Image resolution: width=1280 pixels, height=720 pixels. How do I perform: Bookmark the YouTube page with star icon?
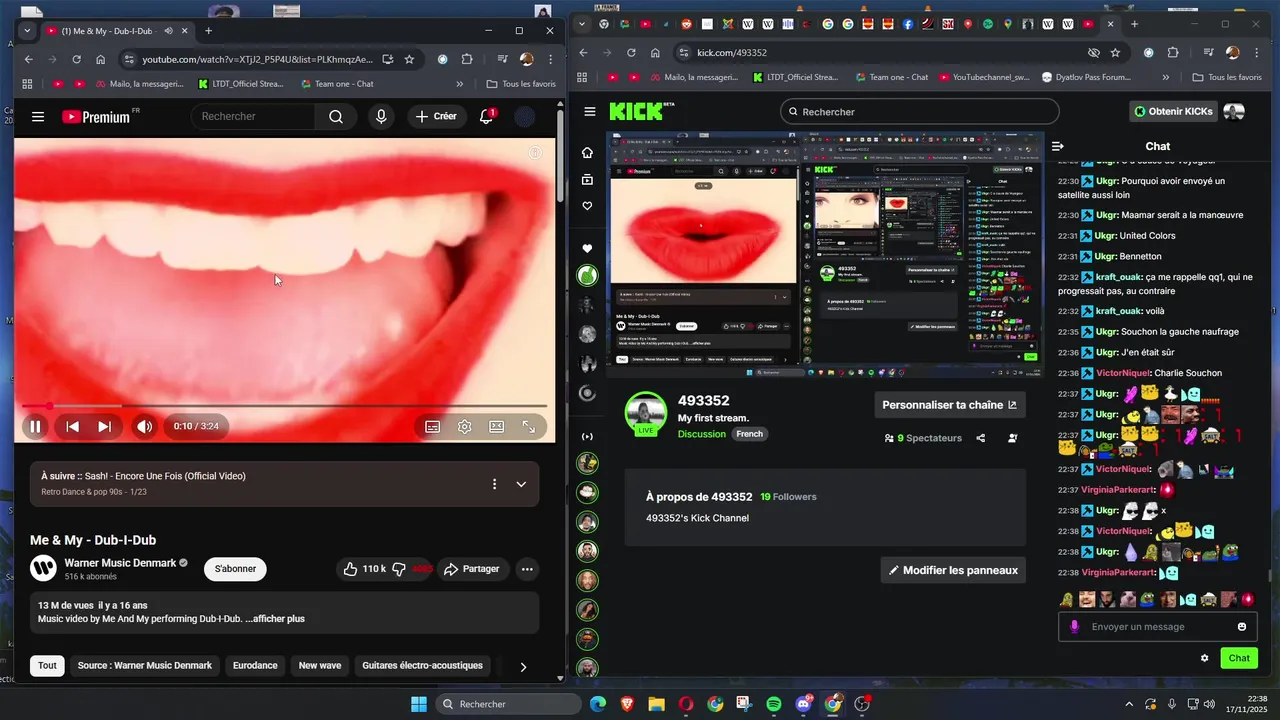coord(409,59)
